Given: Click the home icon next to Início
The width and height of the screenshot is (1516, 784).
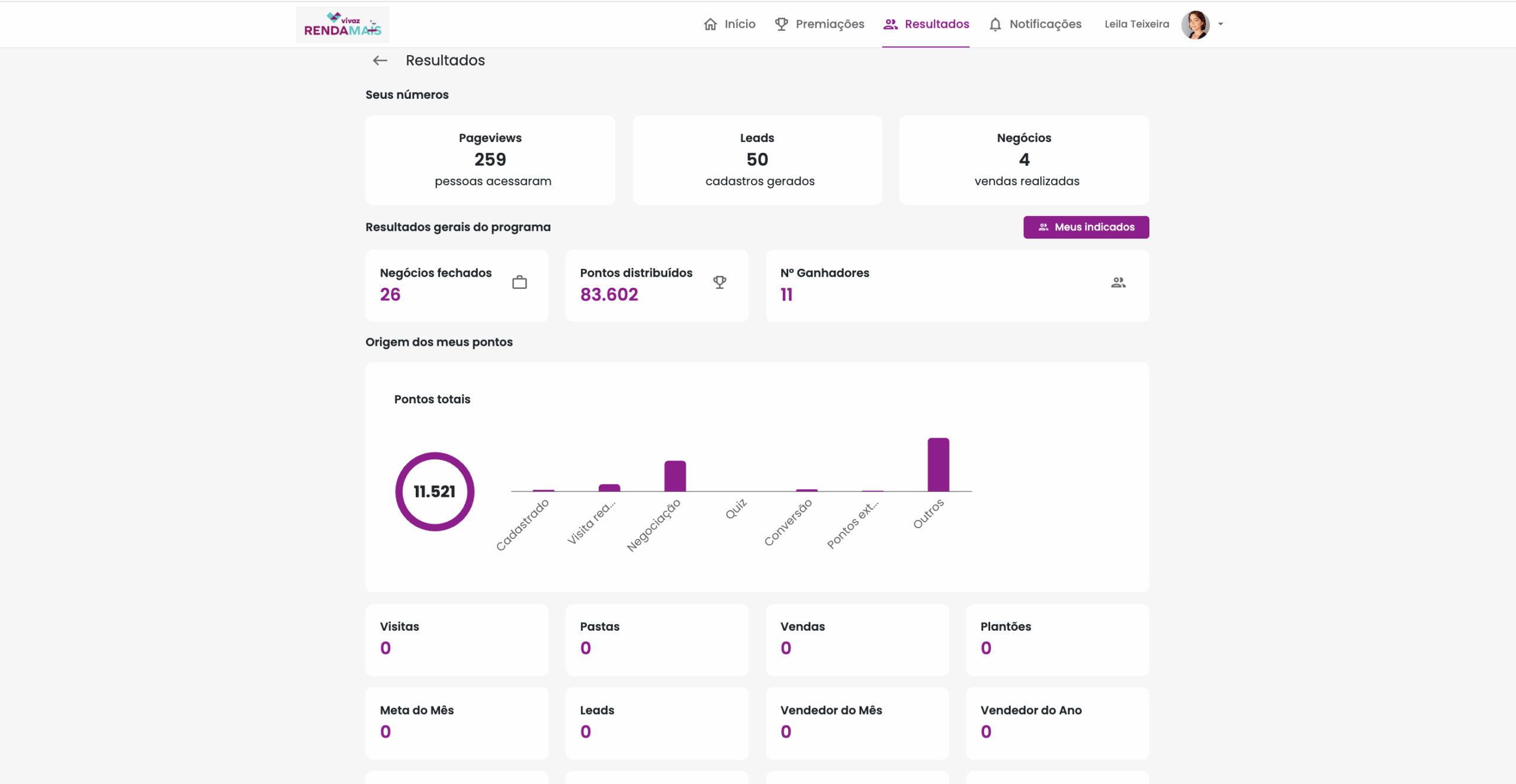Looking at the screenshot, I should pos(710,24).
